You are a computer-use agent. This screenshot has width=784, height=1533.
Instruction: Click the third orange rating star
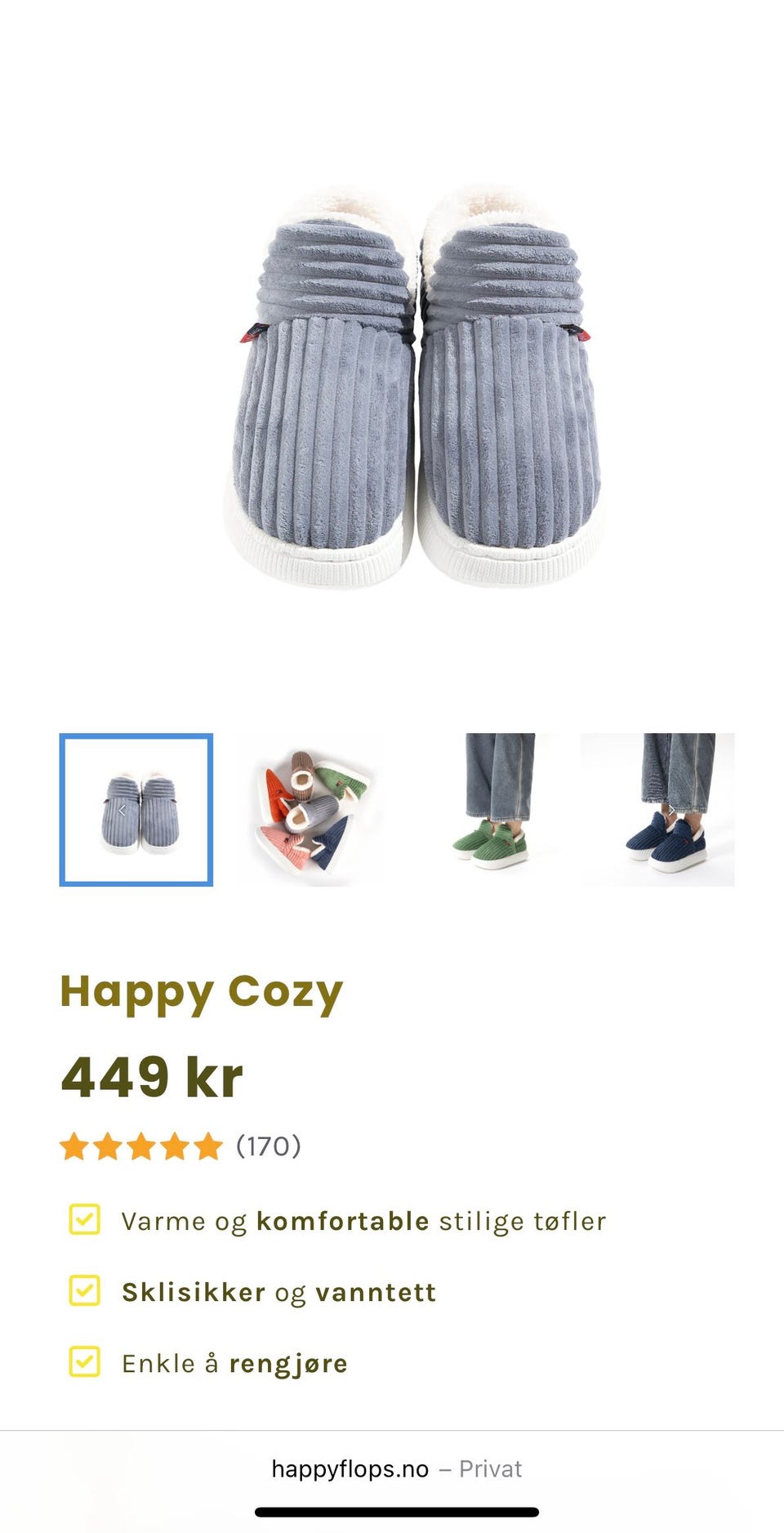pos(141,1146)
